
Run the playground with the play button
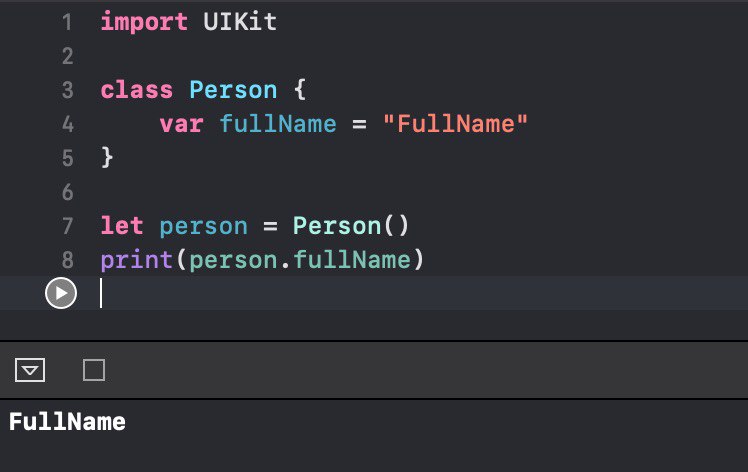[61, 294]
